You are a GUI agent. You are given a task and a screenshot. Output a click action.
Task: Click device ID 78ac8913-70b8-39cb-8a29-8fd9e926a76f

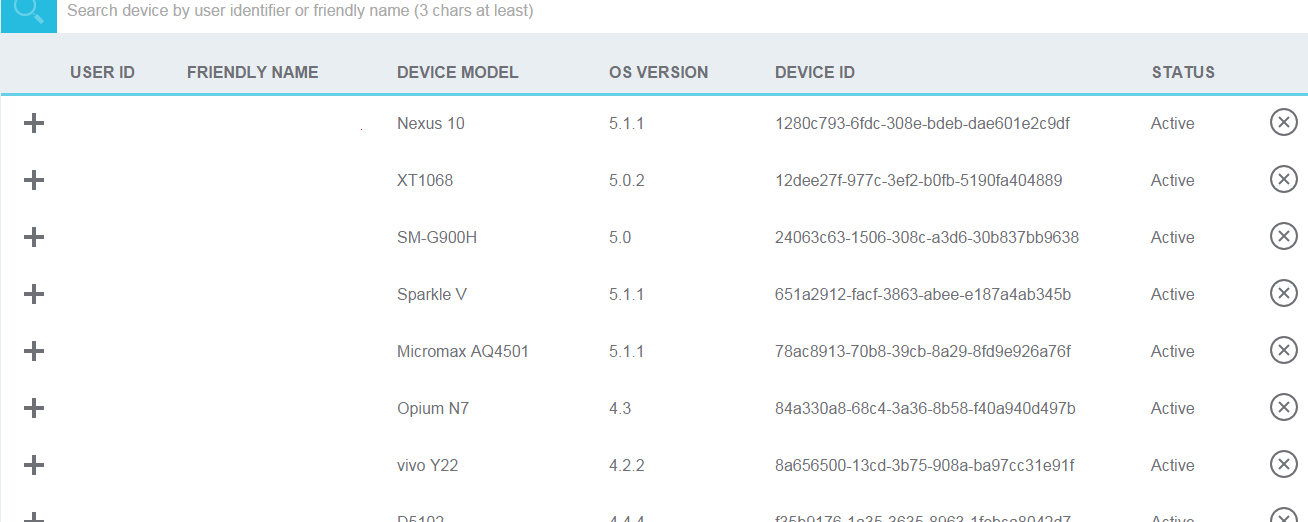coord(923,351)
